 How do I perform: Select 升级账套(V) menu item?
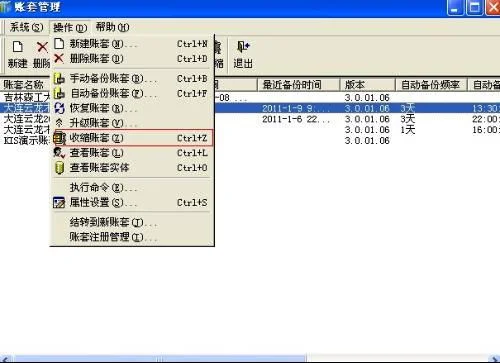(x=131, y=123)
